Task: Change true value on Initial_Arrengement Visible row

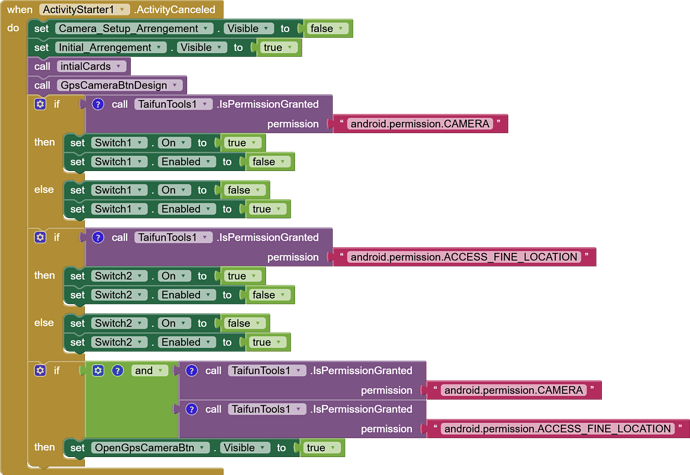Action: [278, 48]
